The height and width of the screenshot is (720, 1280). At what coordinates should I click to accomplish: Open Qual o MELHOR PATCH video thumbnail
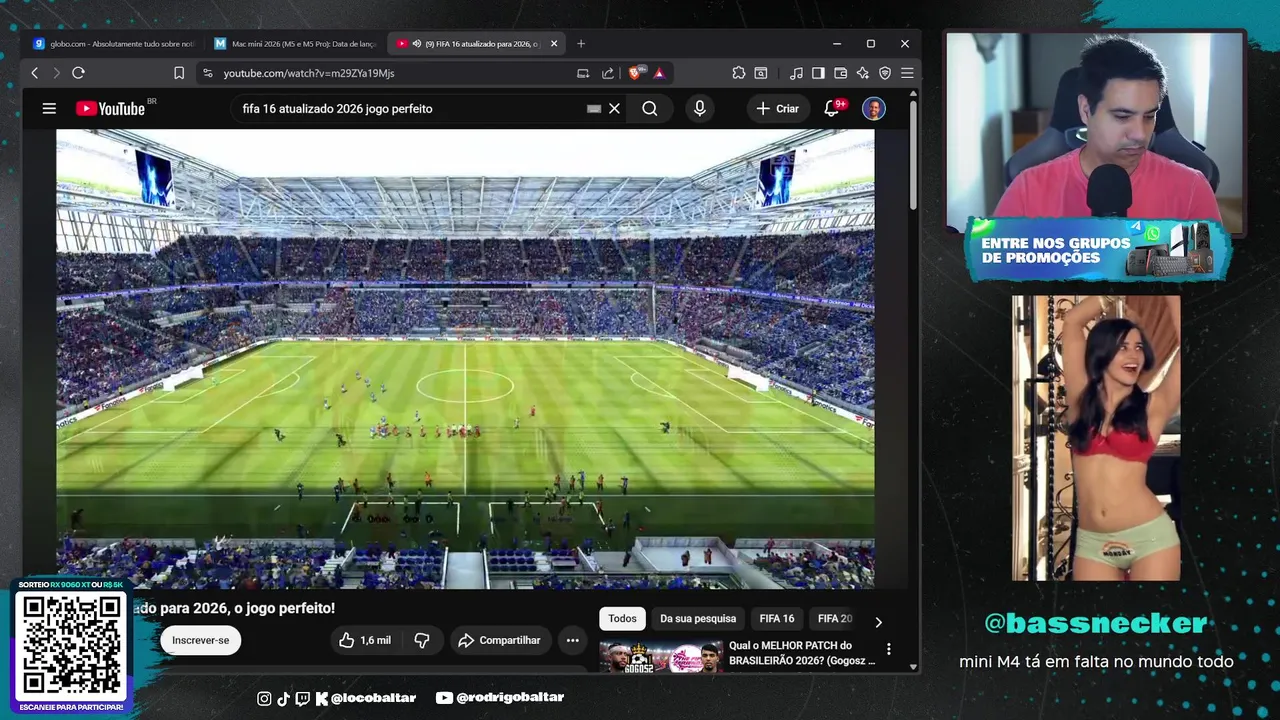[x=661, y=656]
